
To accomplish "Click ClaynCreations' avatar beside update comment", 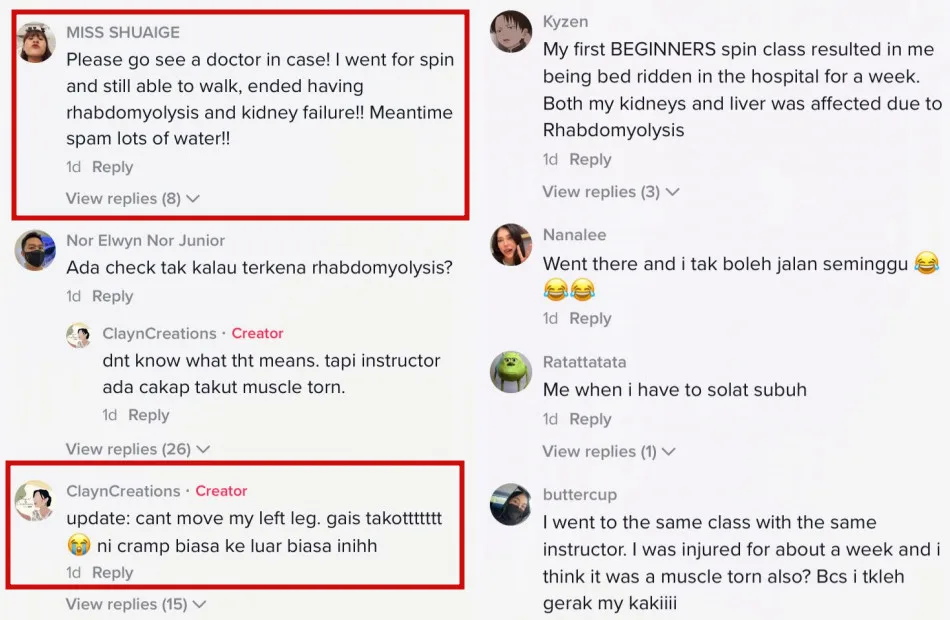I will [36, 500].
